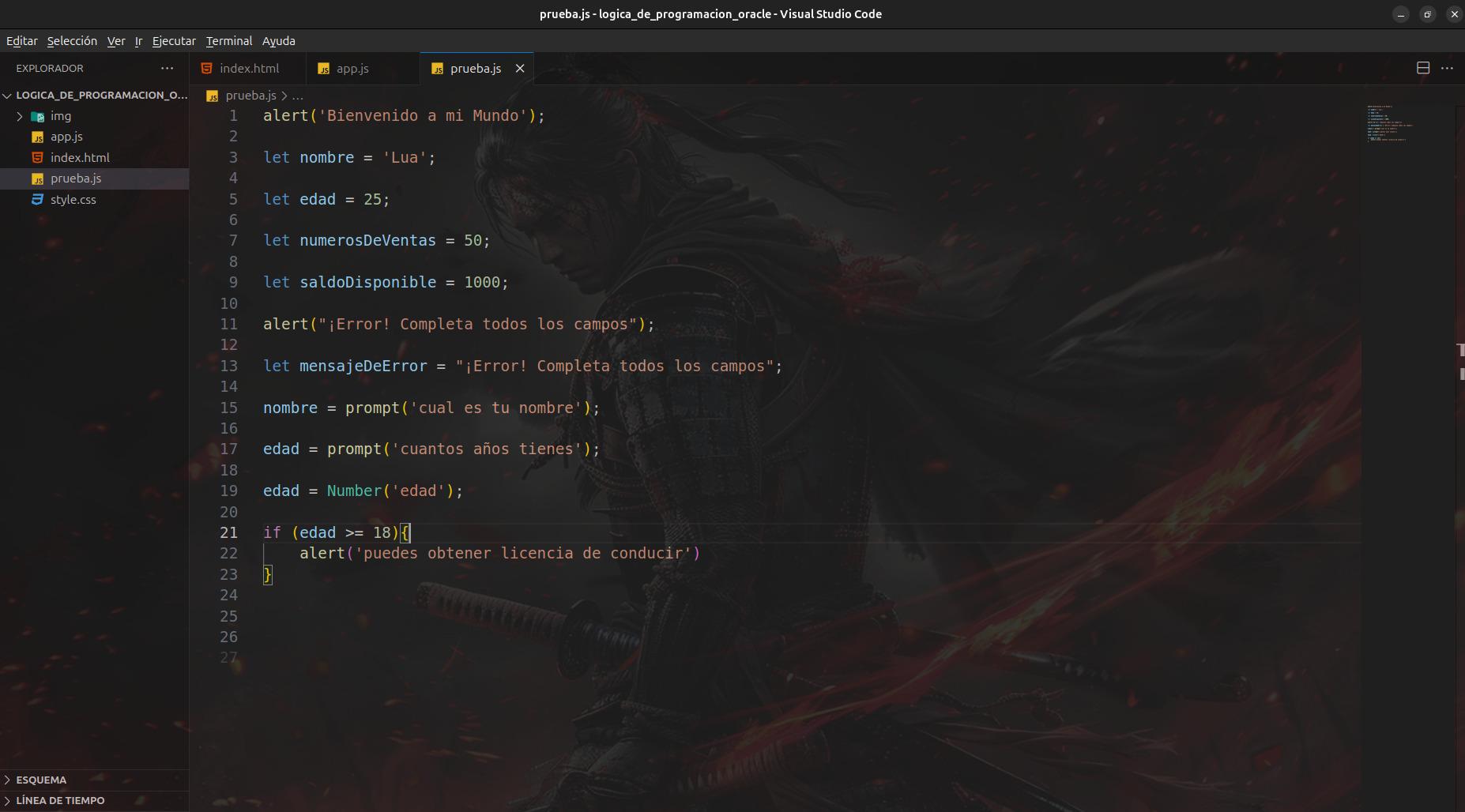Open the Ejecutar menu
Viewport: 1465px width, 812px height.
pyautogui.click(x=174, y=41)
